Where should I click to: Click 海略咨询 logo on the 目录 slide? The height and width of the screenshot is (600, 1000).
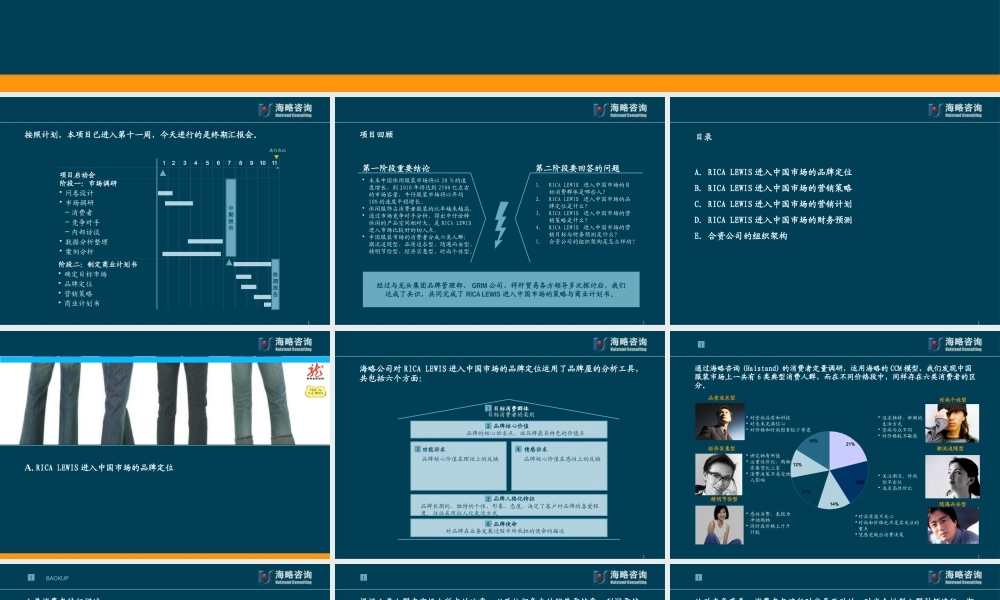coord(955,110)
